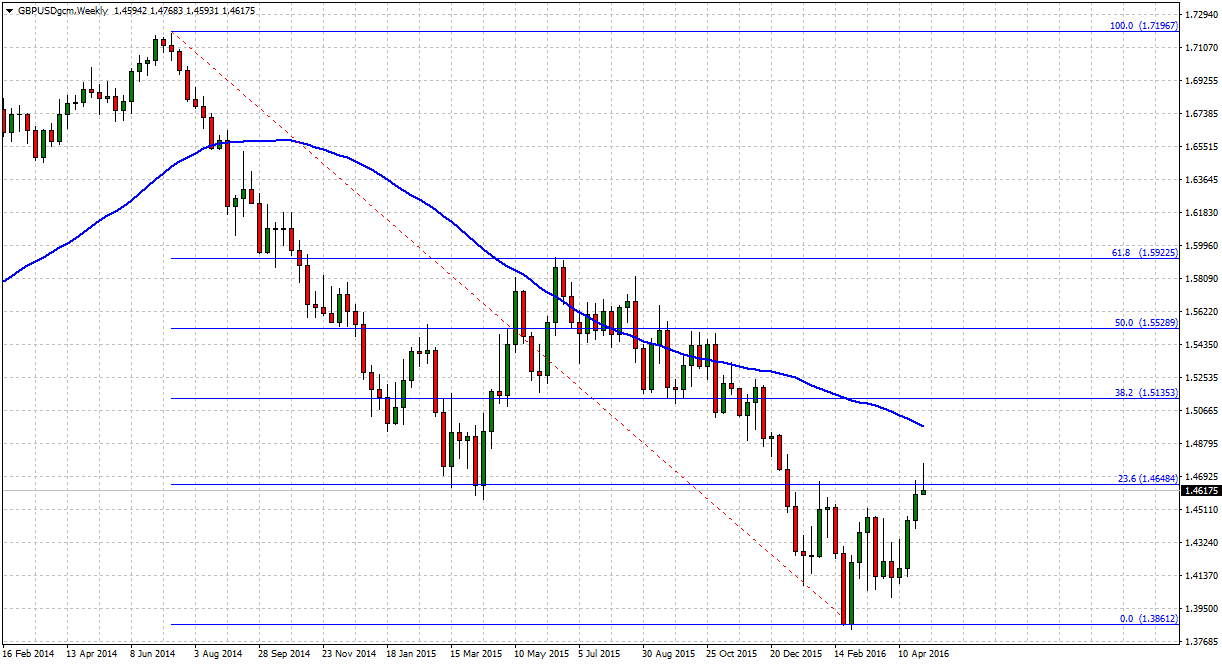Click the 20 Dec 2015 date label
Viewport: 1222px width, 665px height.
(796, 653)
